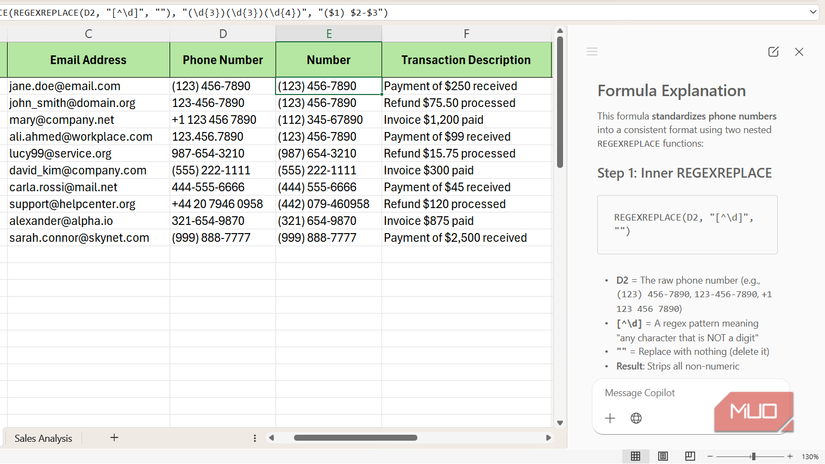825x464 pixels.
Task: Select cell jane.doe@email.com
Action: click(x=88, y=86)
